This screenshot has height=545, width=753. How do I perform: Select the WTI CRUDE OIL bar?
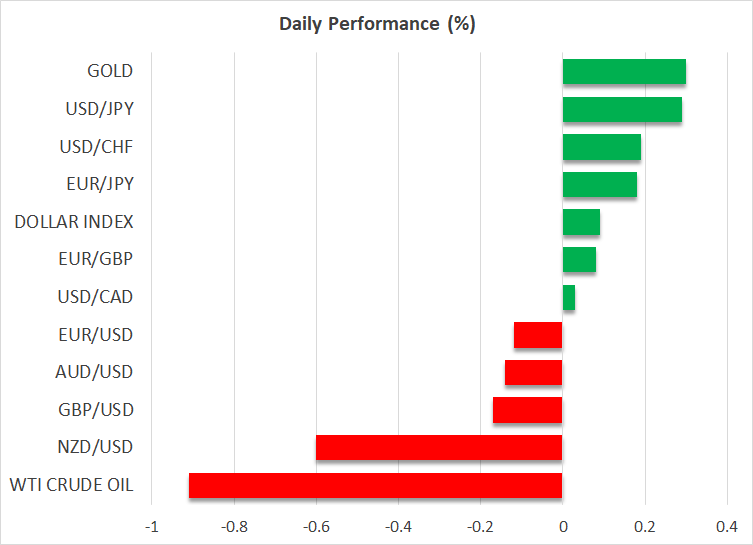pyautogui.click(x=375, y=485)
